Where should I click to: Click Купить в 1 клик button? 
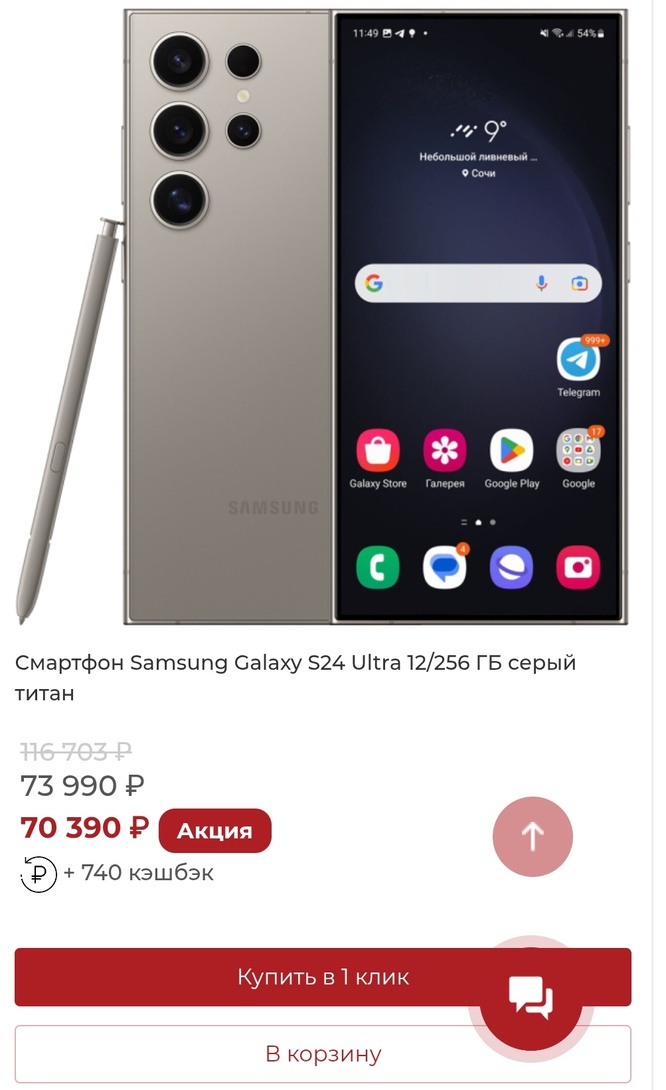tap(323, 977)
